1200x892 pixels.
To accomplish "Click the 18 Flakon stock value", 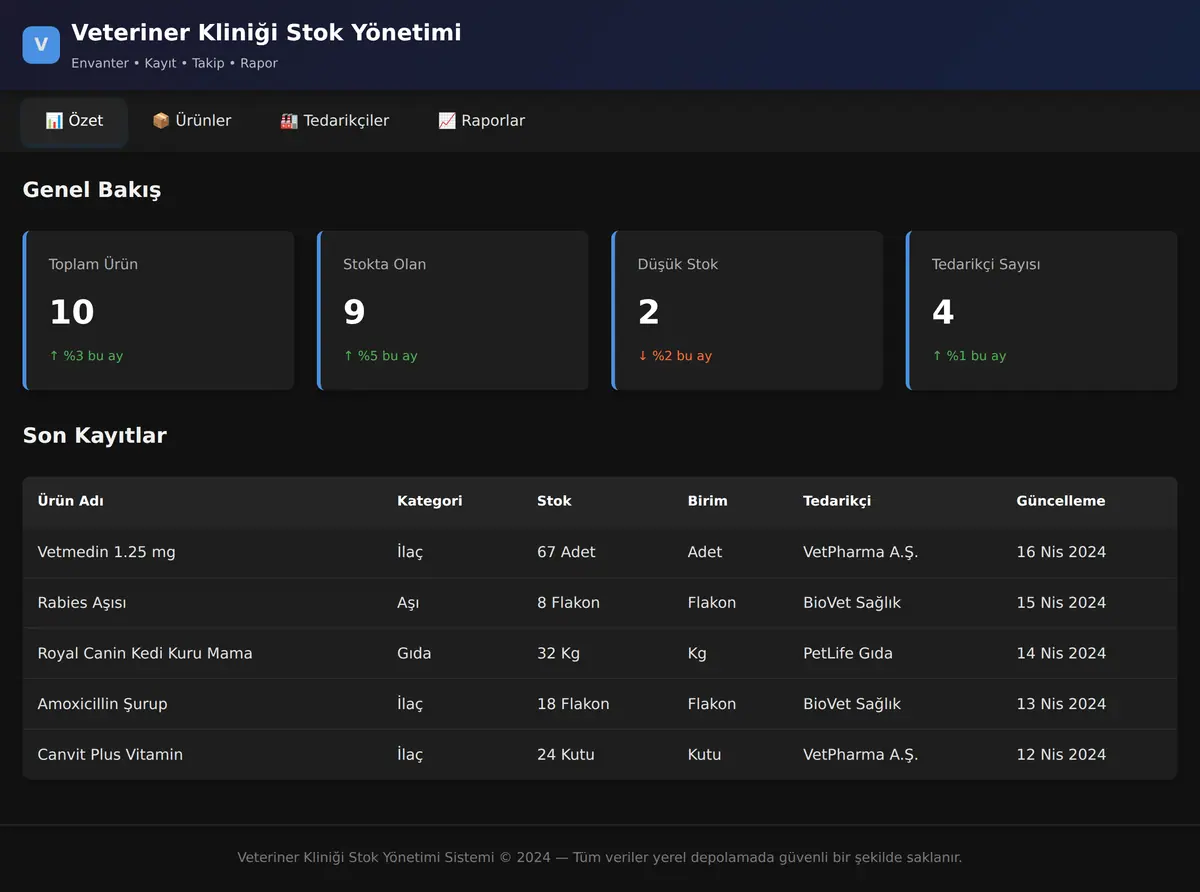I will pos(573,704).
